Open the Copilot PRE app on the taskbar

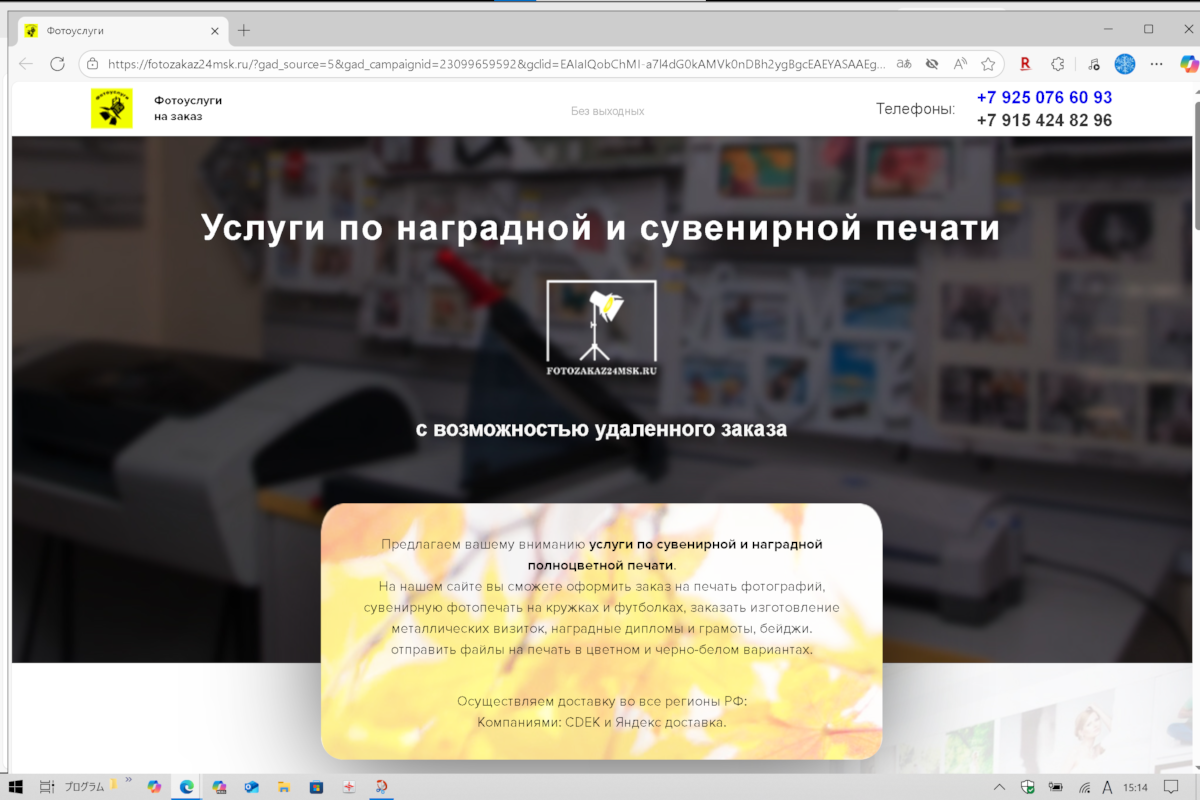click(x=219, y=787)
